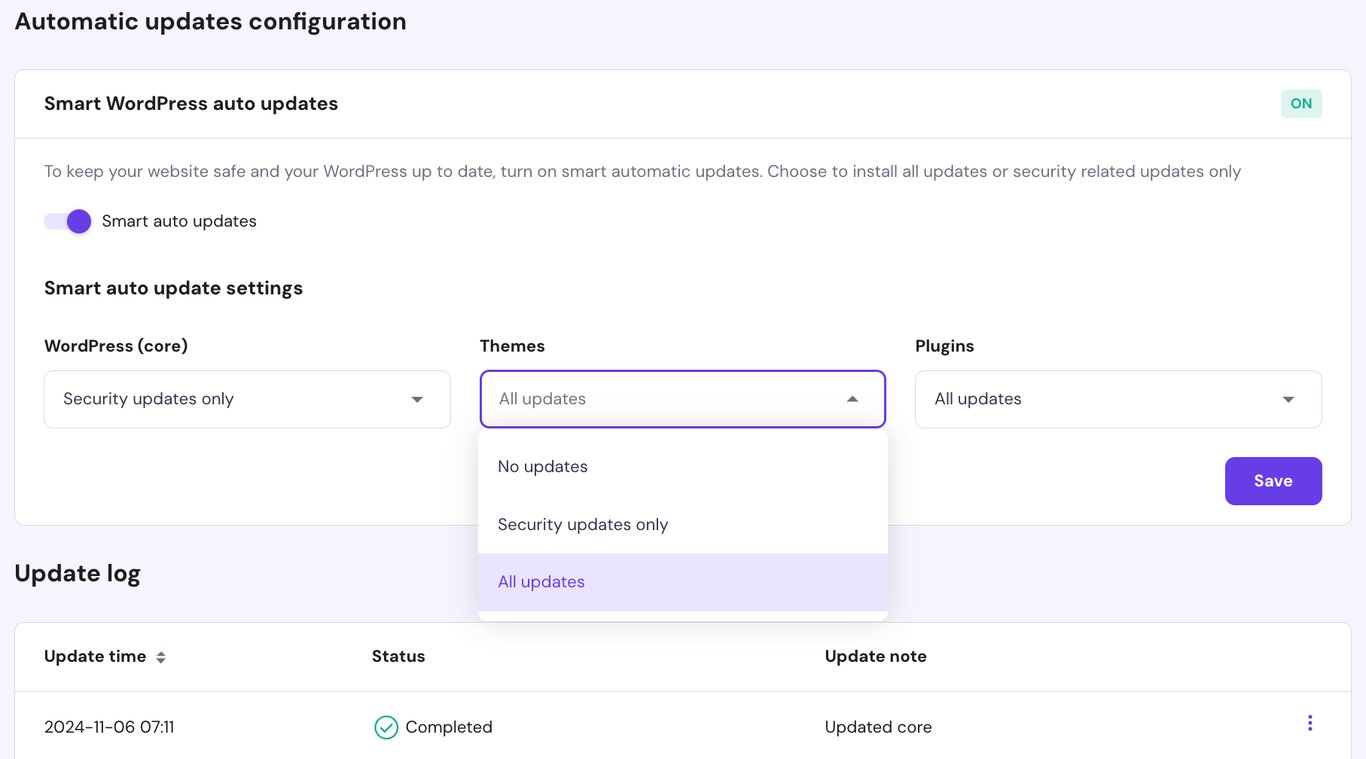The width and height of the screenshot is (1366, 759).
Task: Open the Plugins updates dropdown
Action: pyautogui.click(x=1118, y=398)
